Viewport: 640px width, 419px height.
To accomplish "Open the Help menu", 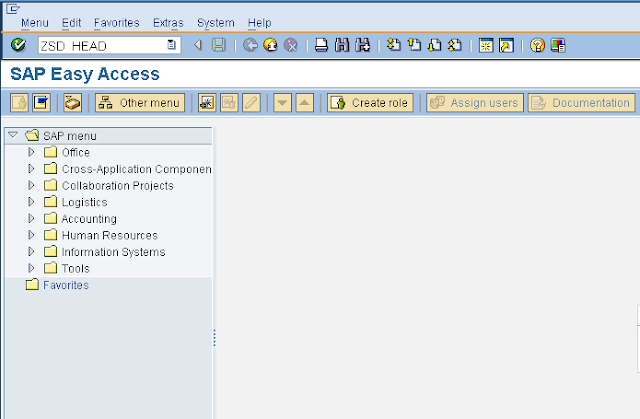I will point(260,23).
